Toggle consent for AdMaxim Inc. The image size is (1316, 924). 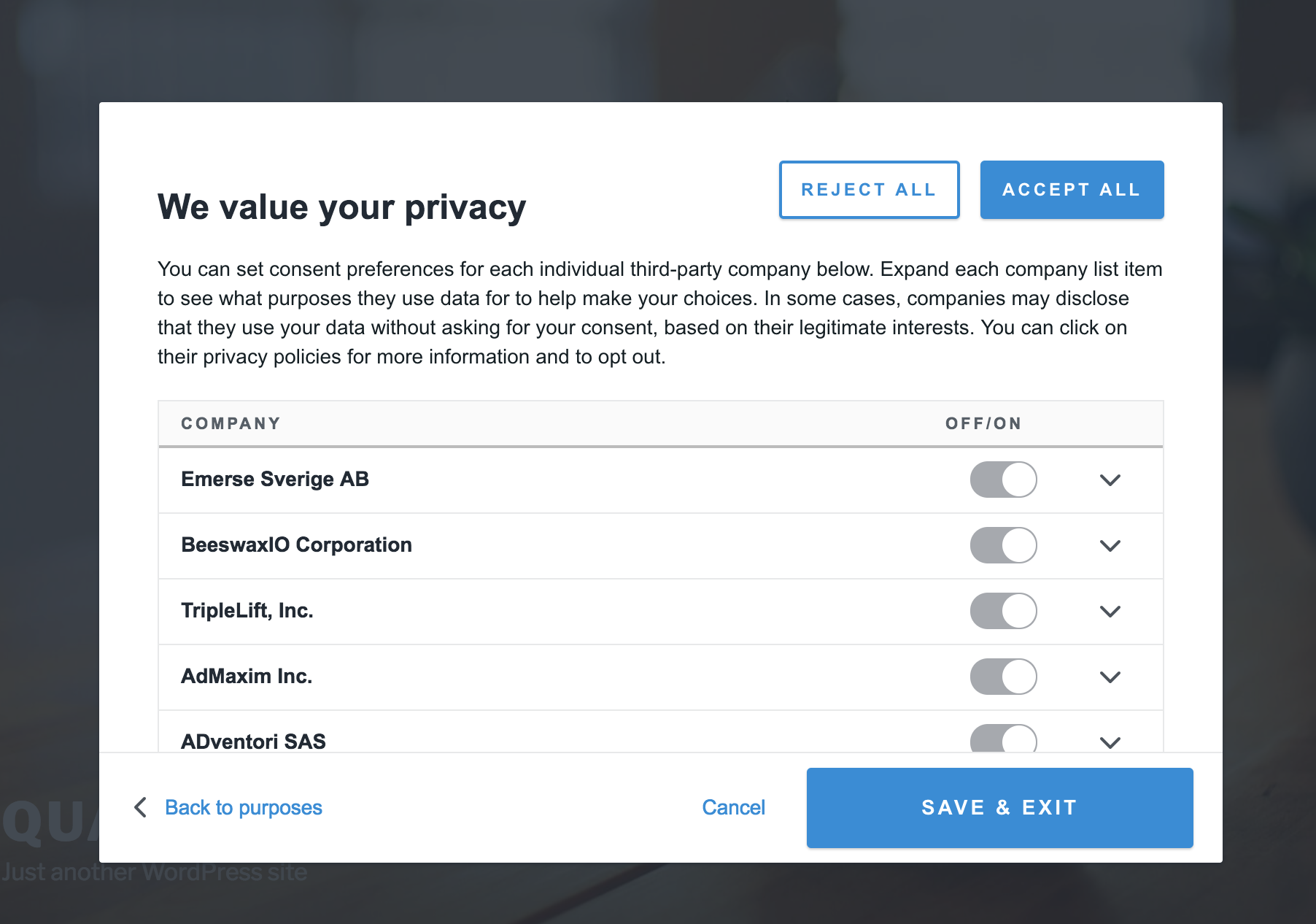(1003, 677)
